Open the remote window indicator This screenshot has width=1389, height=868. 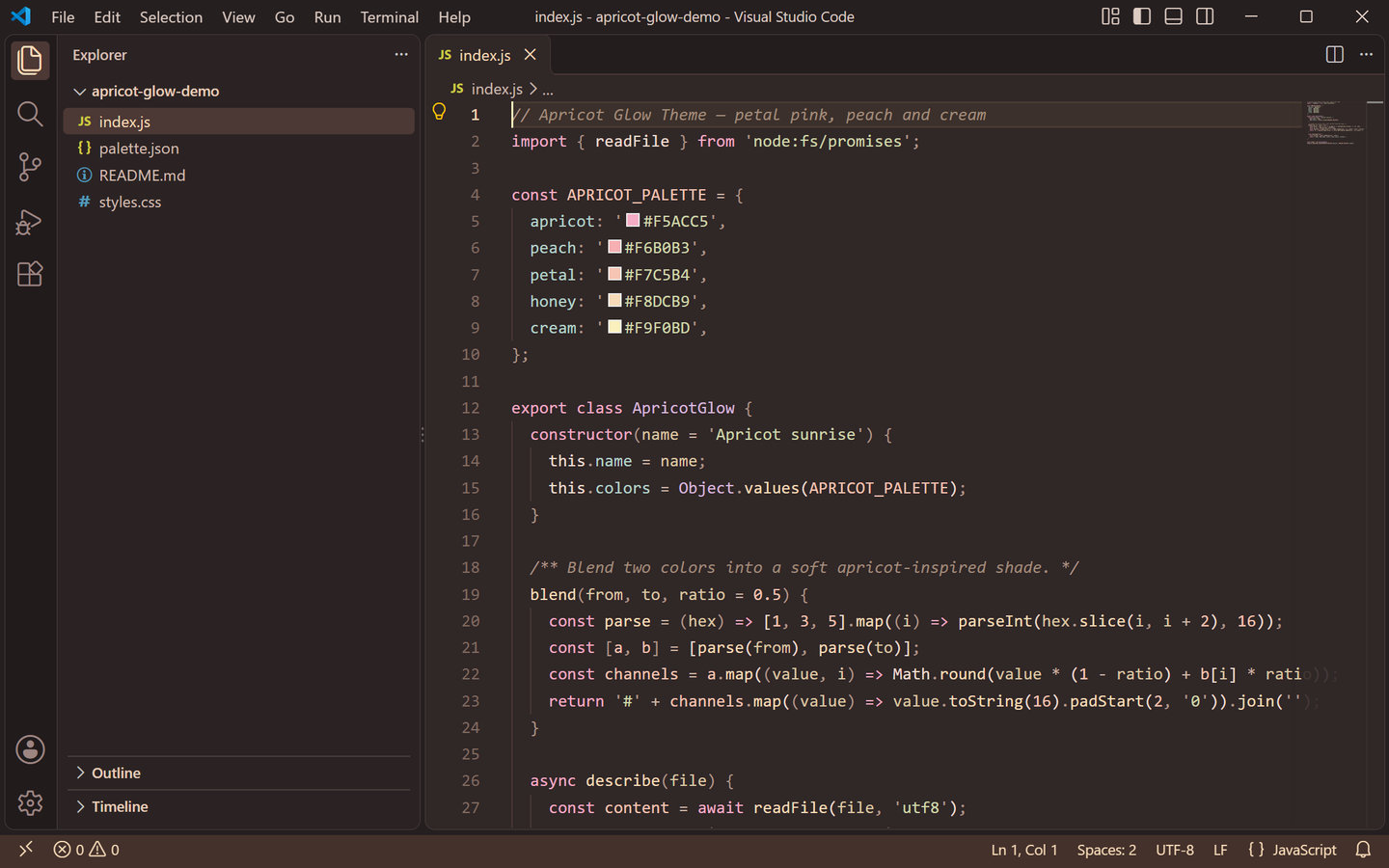(x=26, y=850)
